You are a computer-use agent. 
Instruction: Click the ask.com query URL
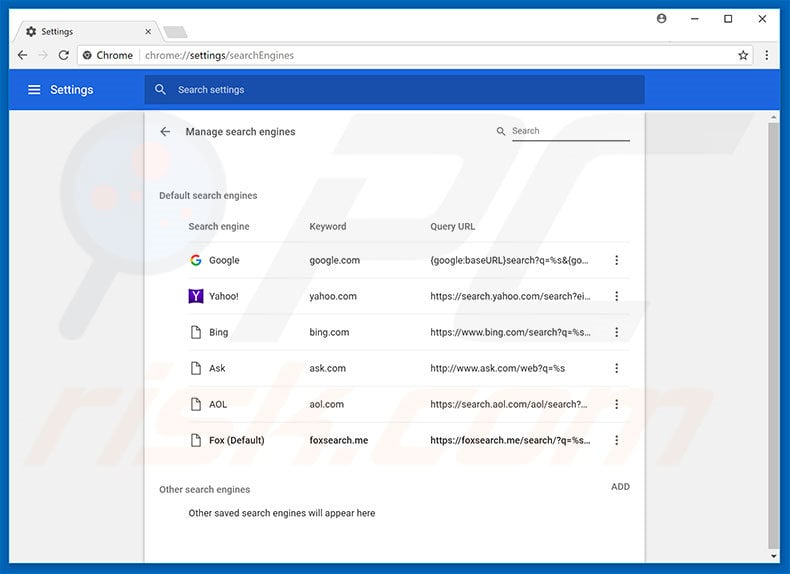[x=497, y=368]
